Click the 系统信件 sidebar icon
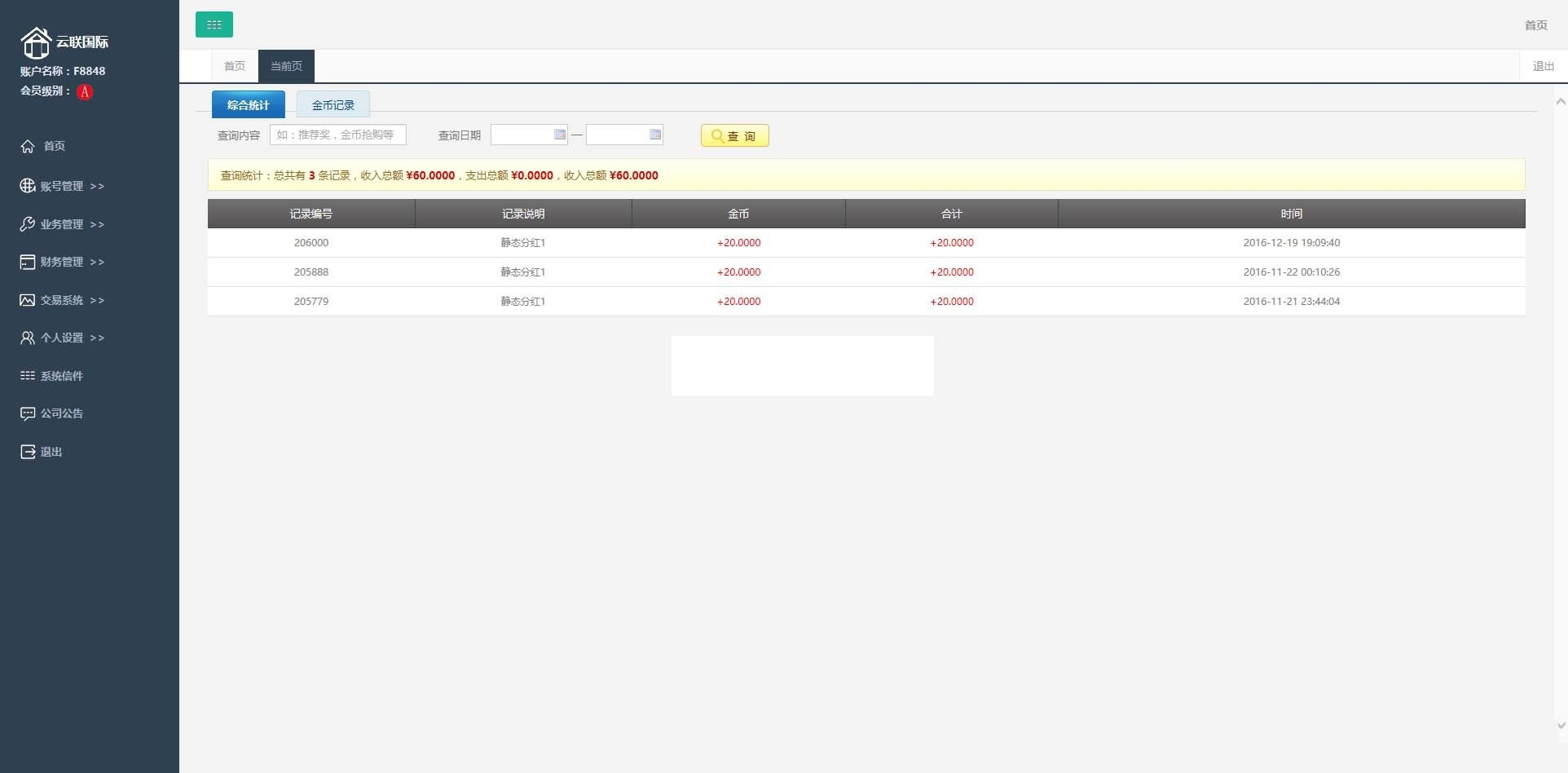 pyautogui.click(x=28, y=376)
